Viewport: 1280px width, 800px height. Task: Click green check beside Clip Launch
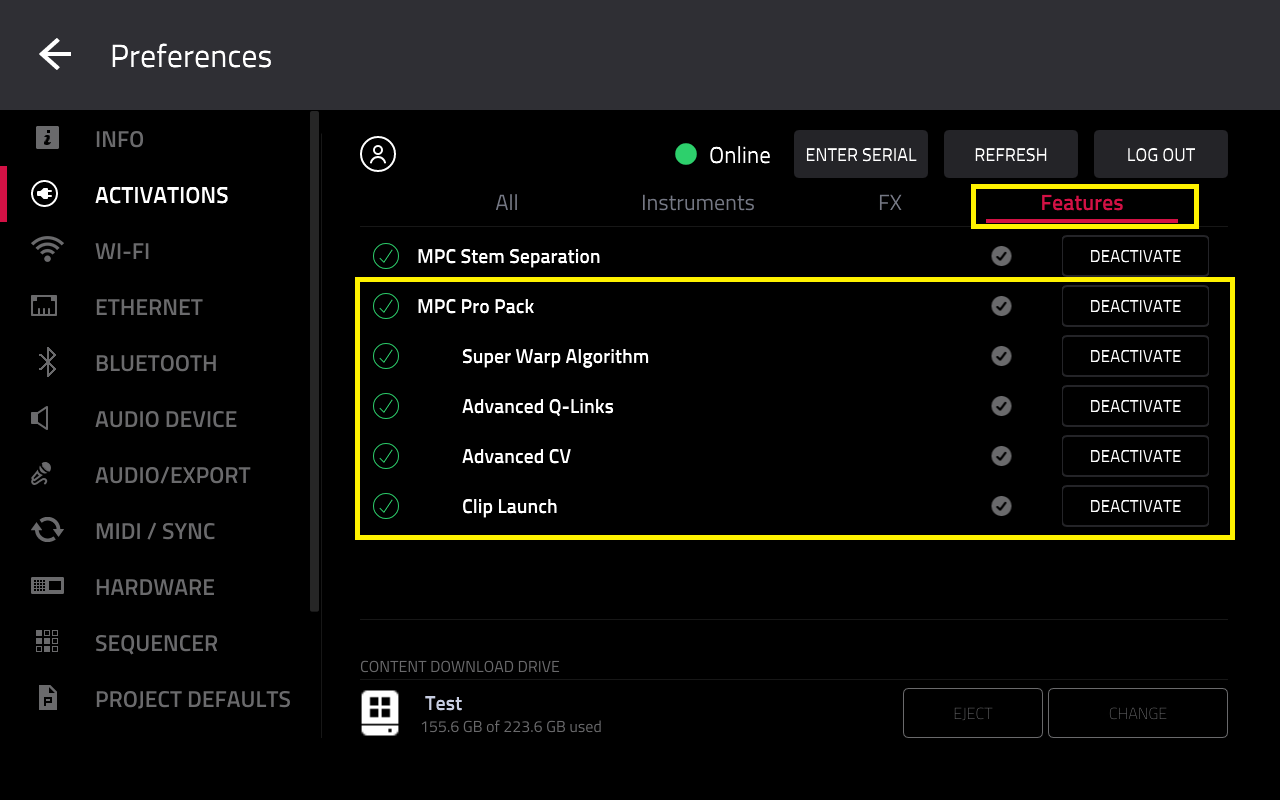[x=386, y=506]
